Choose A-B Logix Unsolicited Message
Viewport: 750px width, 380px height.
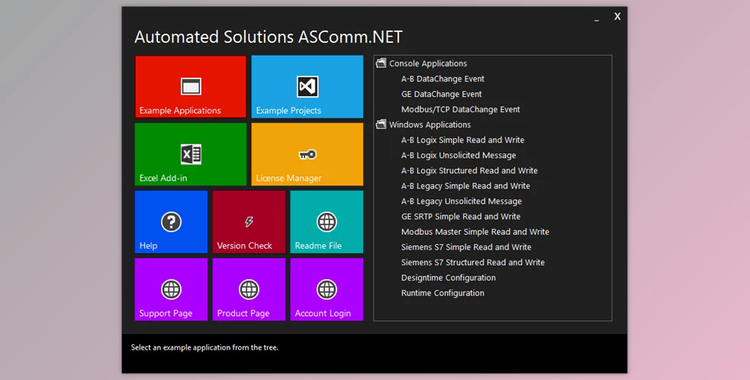(458, 155)
